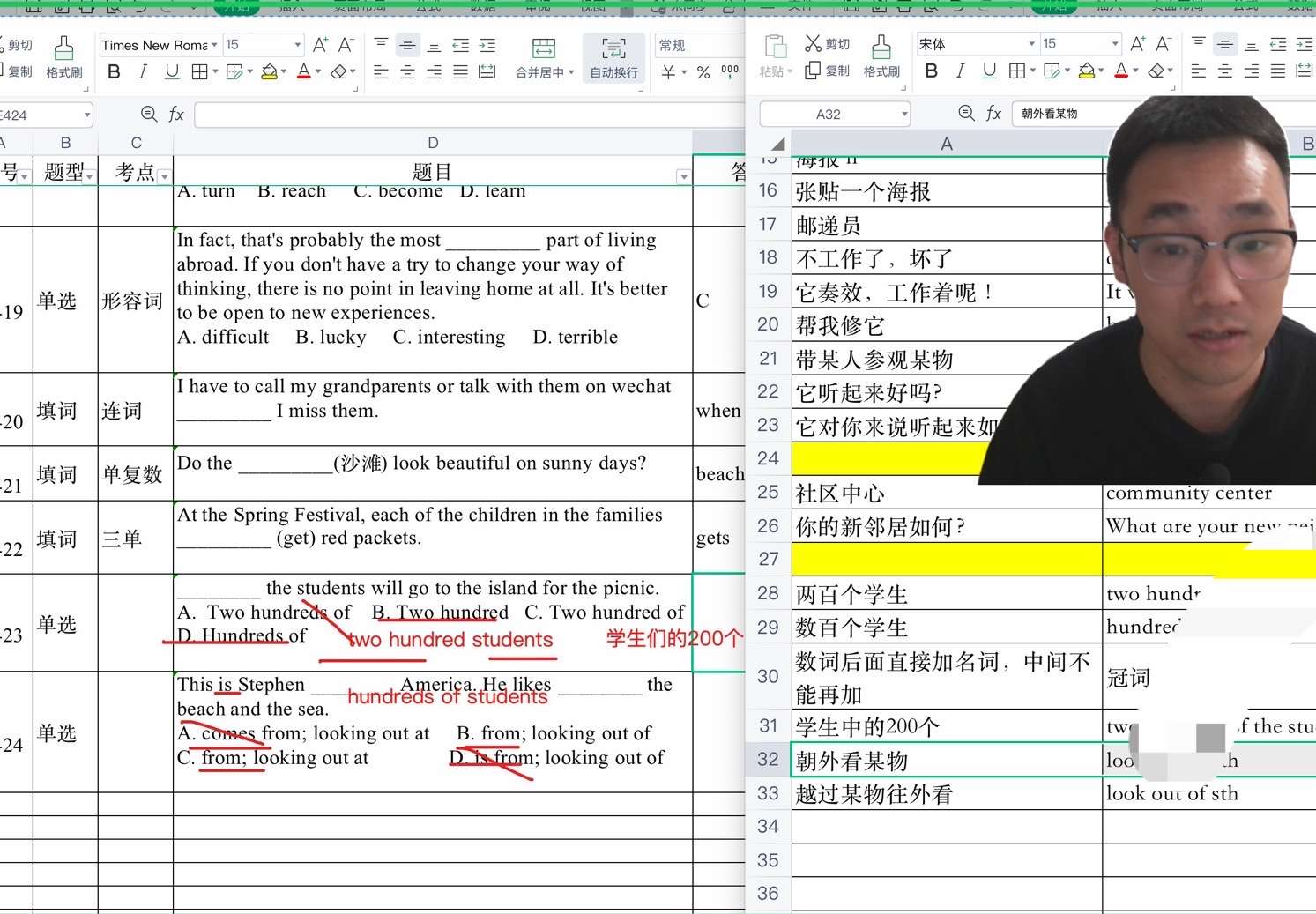The image size is (1316, 914).
Task: Select row 25 header in right window
Action: 768,492
